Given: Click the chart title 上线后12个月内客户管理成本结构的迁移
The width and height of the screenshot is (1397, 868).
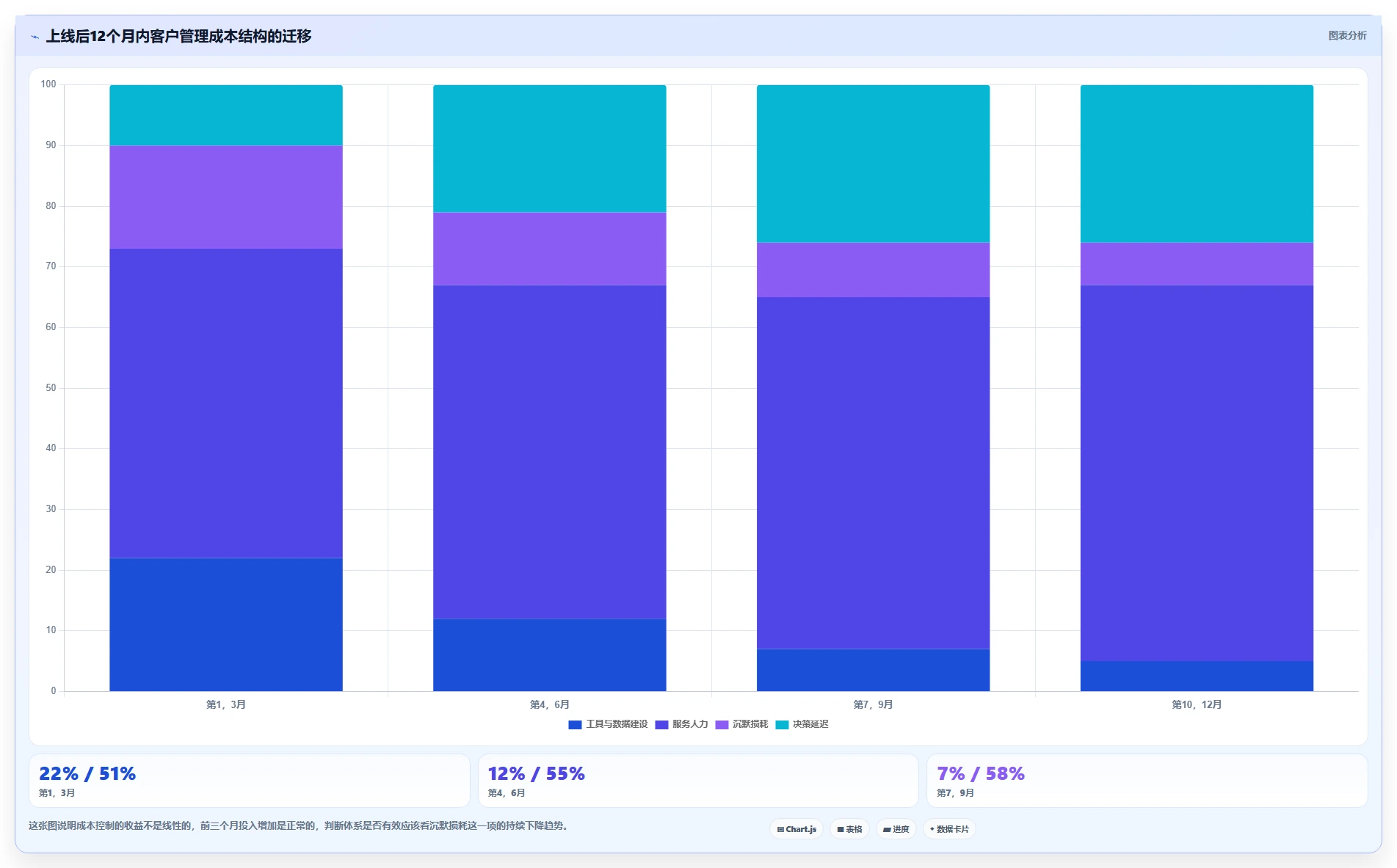Looking at the screenshot, I should click(x=178, y=37).
